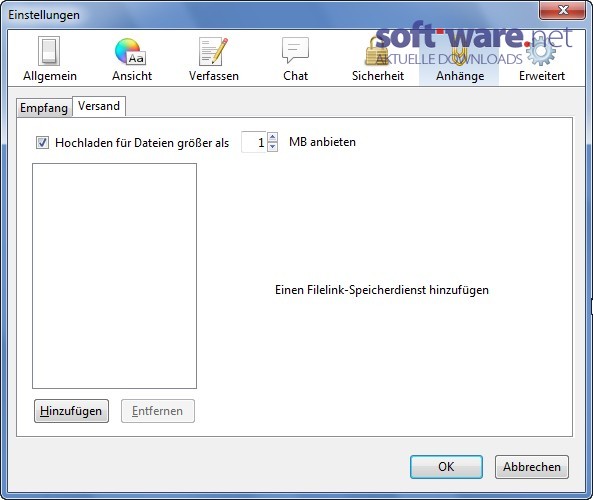The image size is (593, 500).
Task: Open the Erweitert gear icon
Action: 541,51
